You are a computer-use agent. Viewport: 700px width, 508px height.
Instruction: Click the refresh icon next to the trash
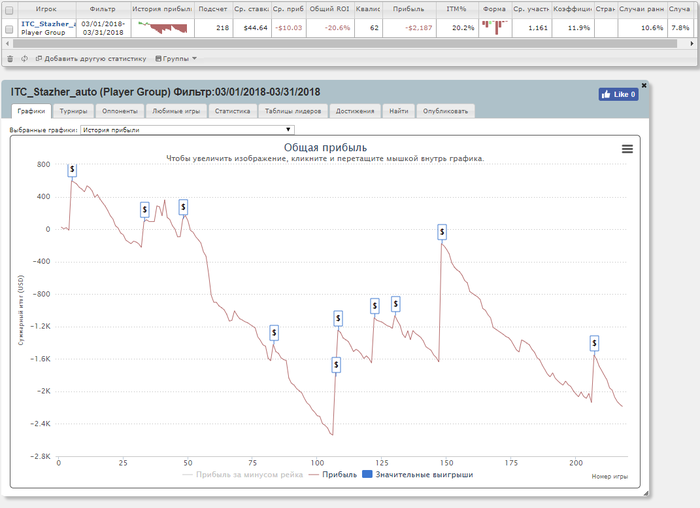[24, 58]
